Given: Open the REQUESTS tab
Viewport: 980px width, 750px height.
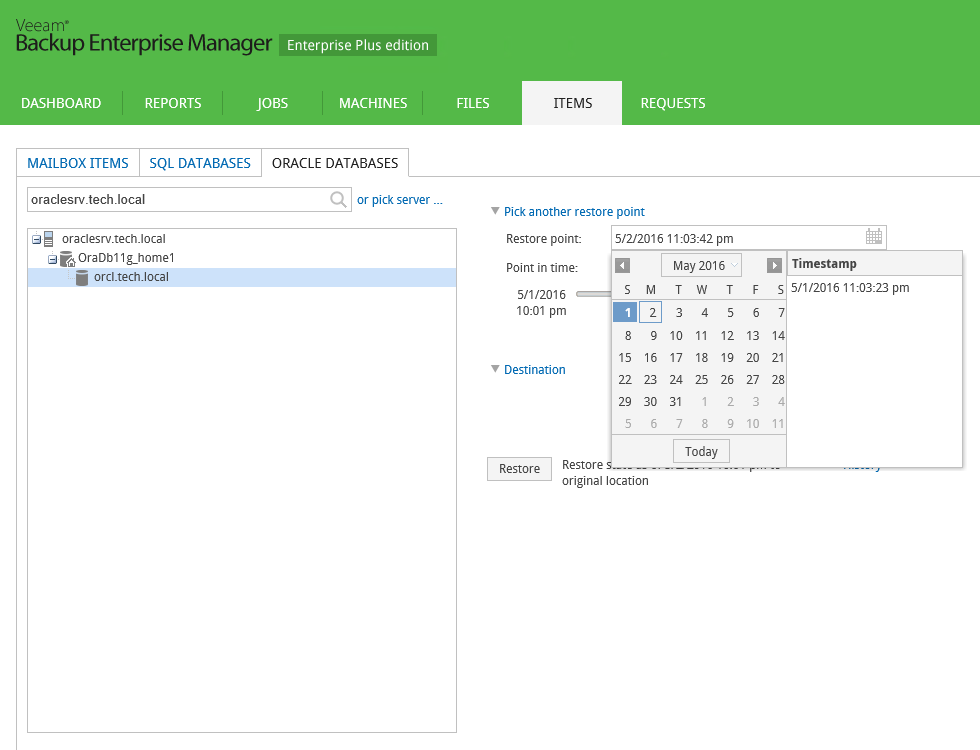Looking at the screenshot, I should click(672, 103).
